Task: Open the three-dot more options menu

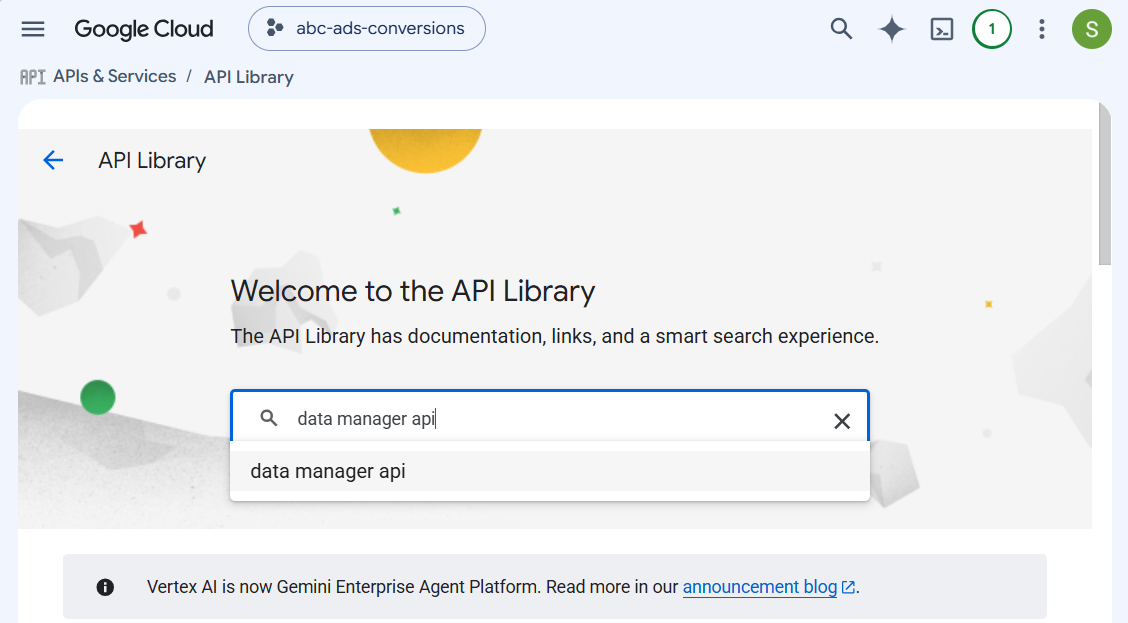Action: [x=1042, y=29]
